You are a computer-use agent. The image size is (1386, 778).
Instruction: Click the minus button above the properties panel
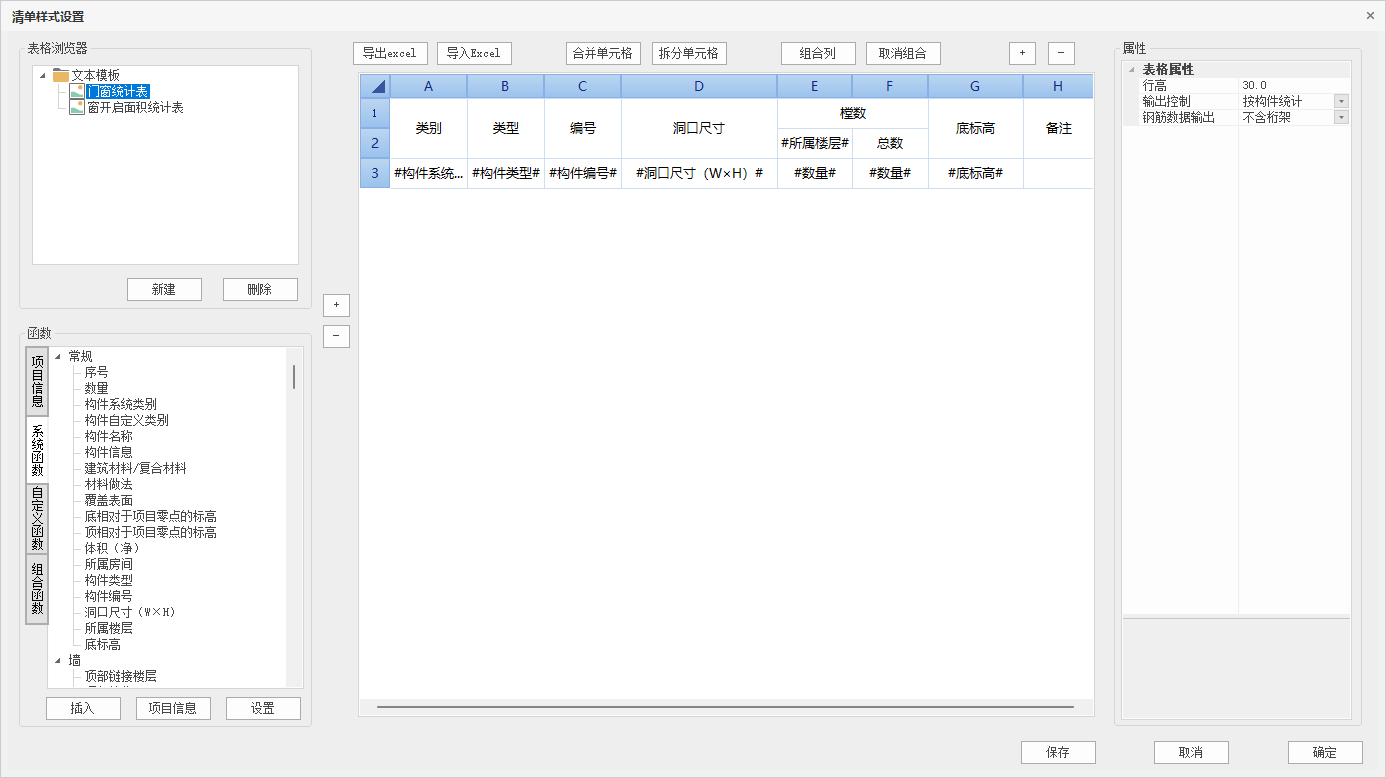point(1061,53)
